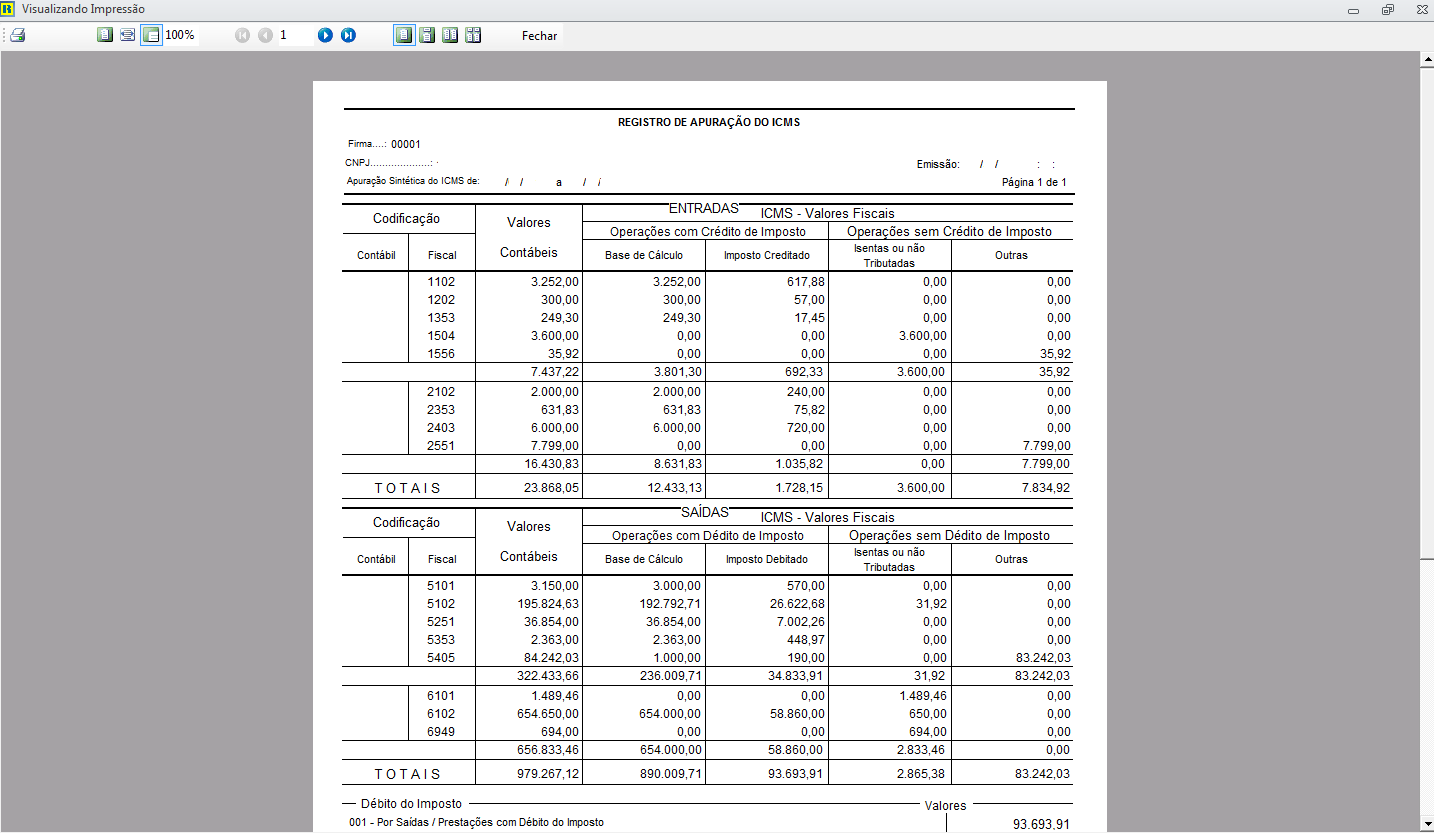Select single page view layout
The image size is (1434, 833).
click(x=404, y=35)
